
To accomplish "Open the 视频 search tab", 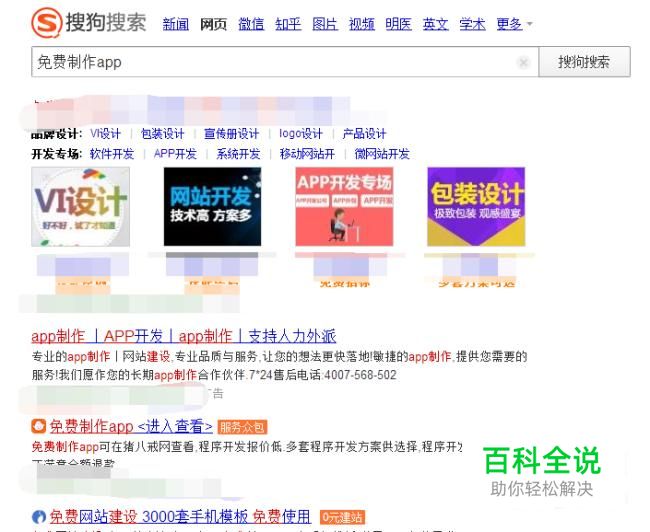I will click(361, 24).
